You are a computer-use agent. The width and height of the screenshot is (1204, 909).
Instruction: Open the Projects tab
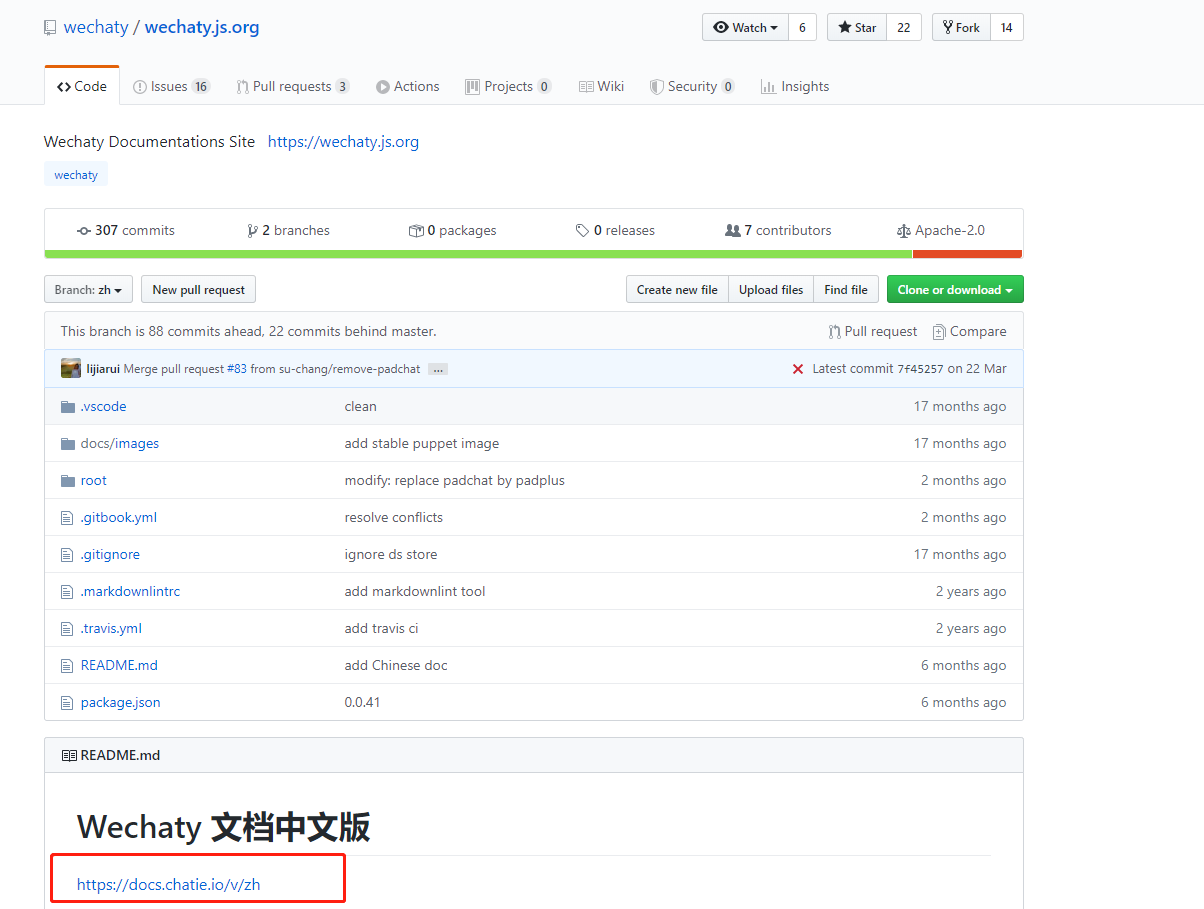pyautogui.click(x=508, y=86)
